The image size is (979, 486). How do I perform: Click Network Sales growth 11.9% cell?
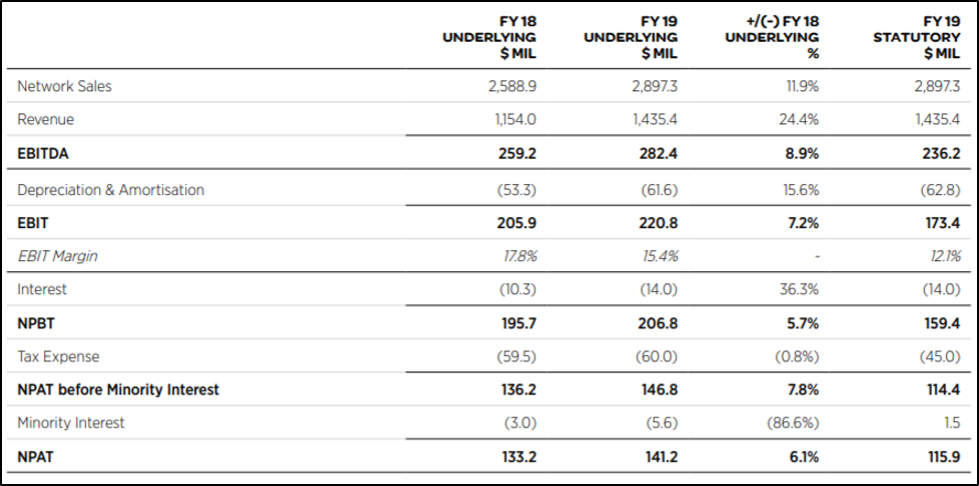pyautogui.click(x=802, y=86)
